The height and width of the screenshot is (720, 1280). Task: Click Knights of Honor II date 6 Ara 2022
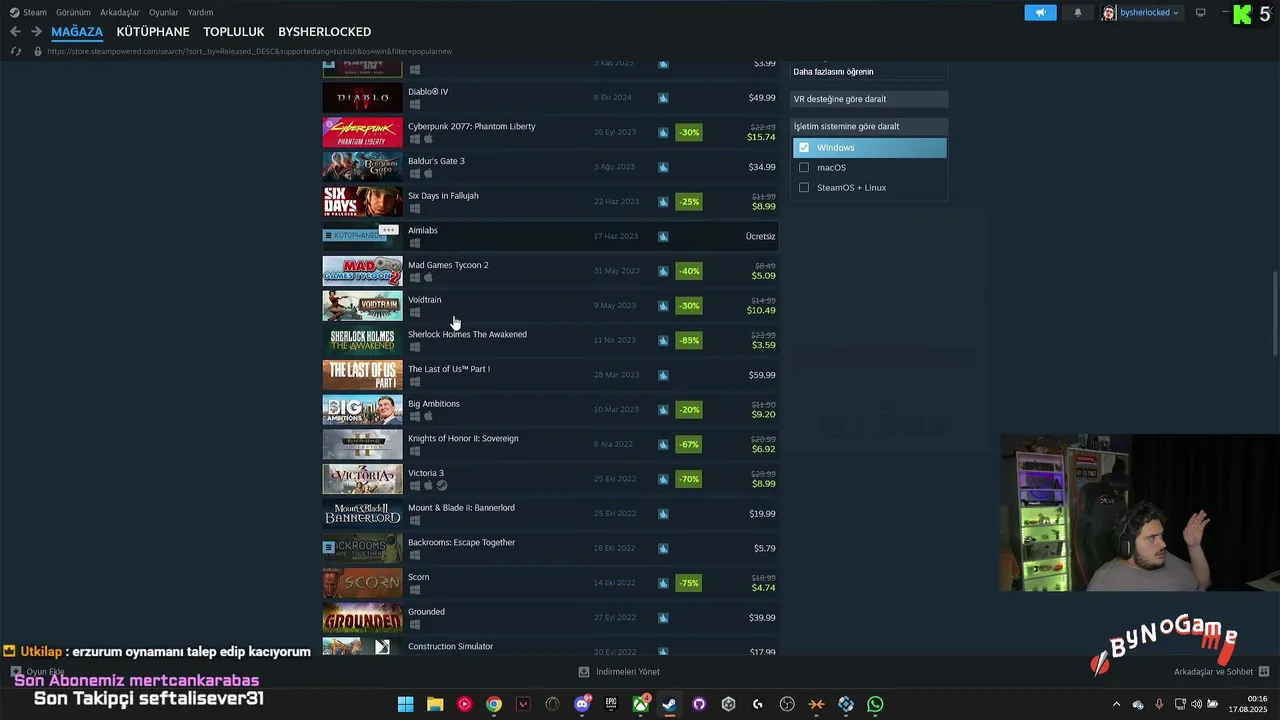(614, 444)
